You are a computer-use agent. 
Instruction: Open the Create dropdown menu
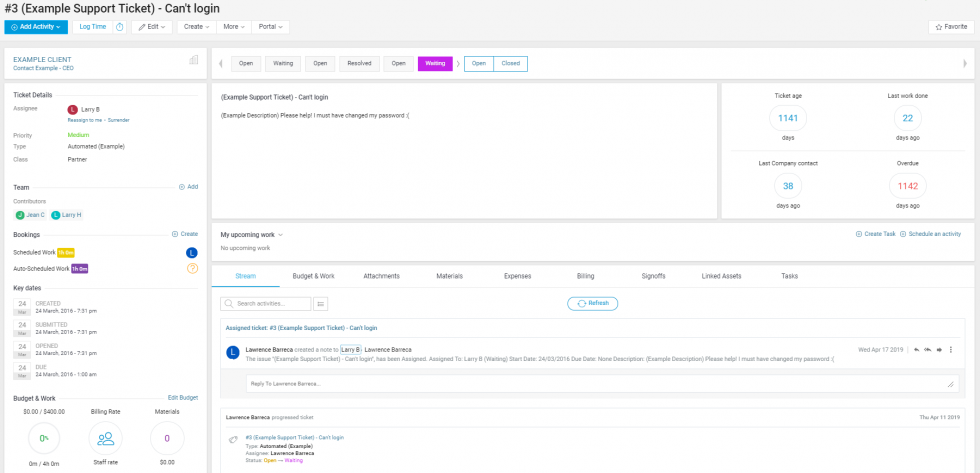(x=196, y=27)
